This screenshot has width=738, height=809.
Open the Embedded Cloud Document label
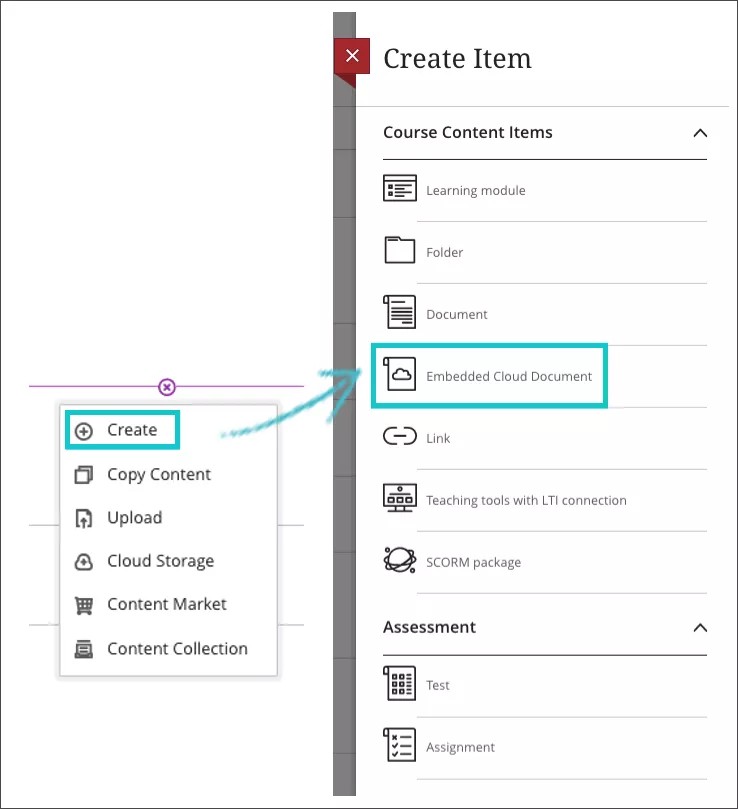(x=509, y=376)
